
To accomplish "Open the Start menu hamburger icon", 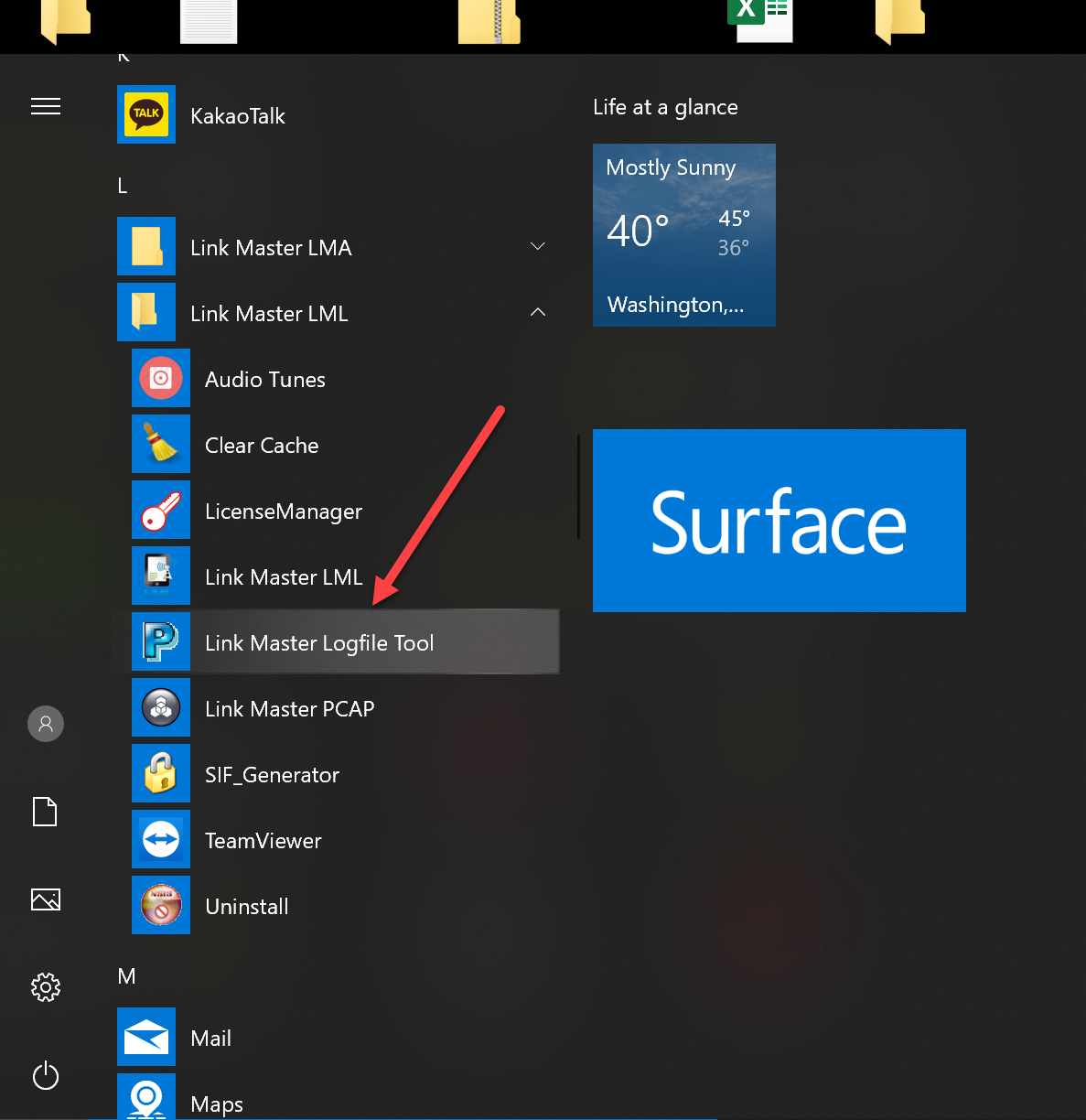I will pos(46,106).
